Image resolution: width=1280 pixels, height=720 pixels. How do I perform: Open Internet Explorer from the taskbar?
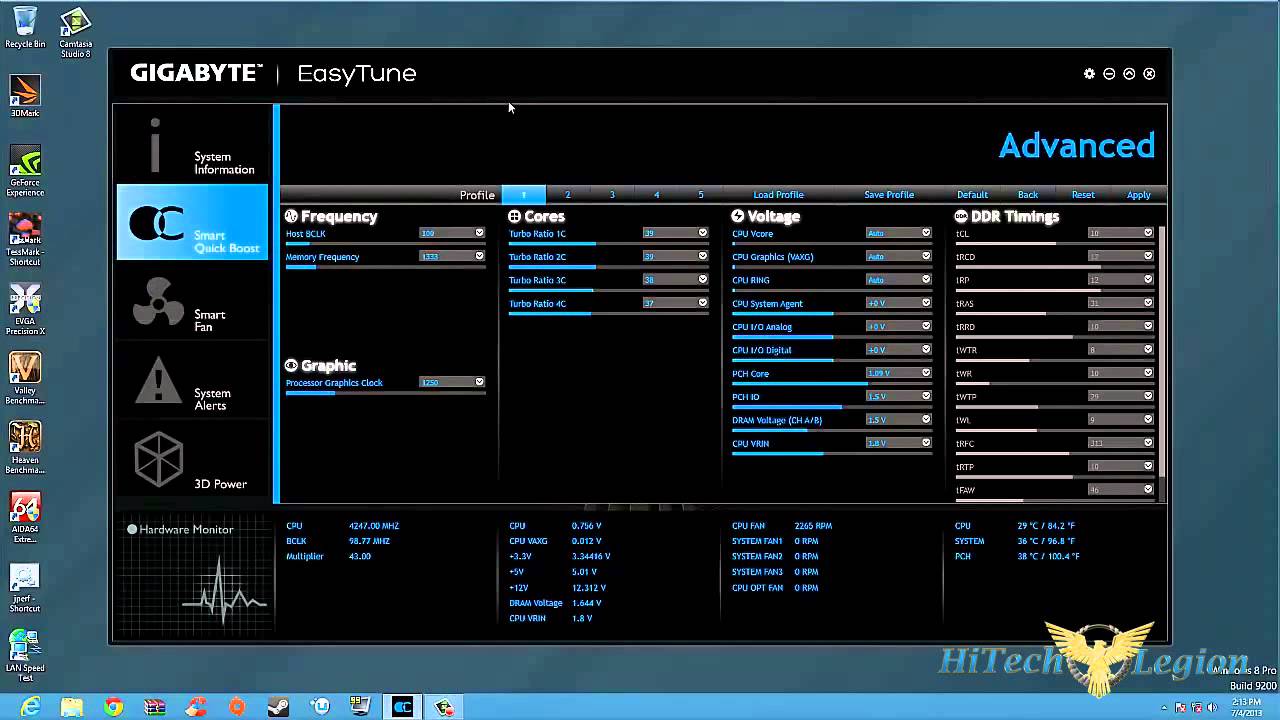tap(31, 707)
